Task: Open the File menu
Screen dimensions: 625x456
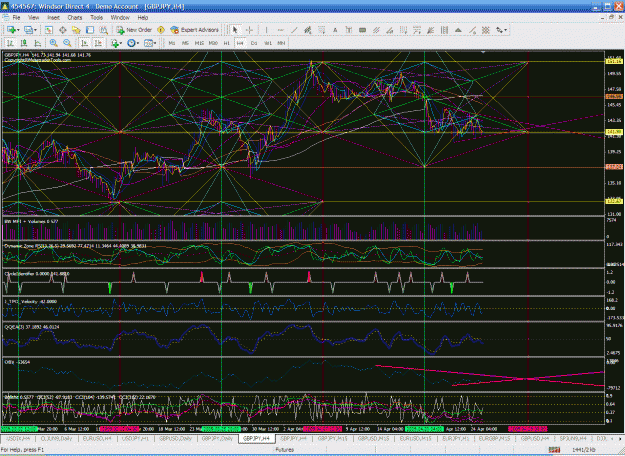Action: click(16, 18)
